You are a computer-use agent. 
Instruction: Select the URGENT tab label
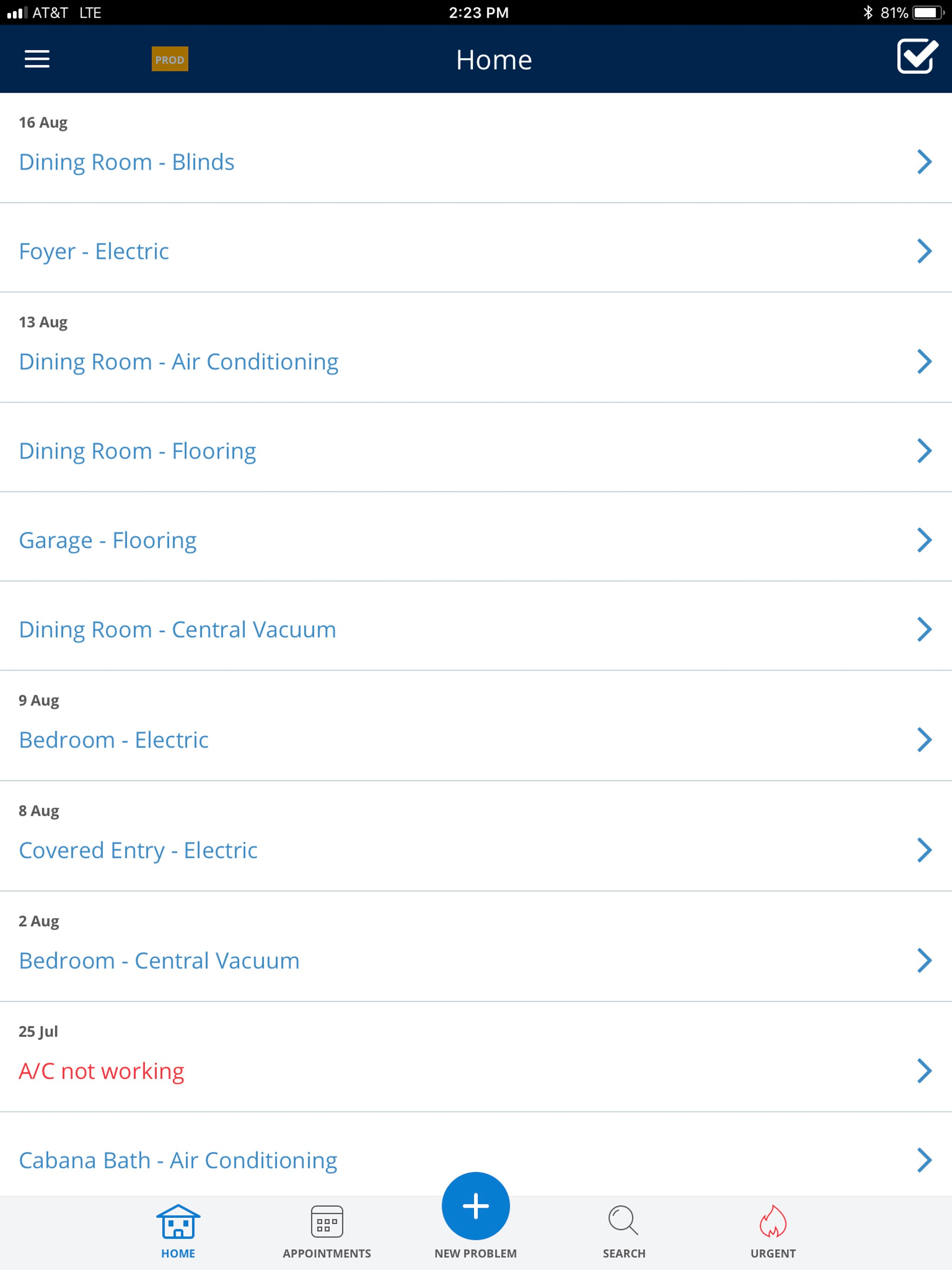pos(773,1253)
